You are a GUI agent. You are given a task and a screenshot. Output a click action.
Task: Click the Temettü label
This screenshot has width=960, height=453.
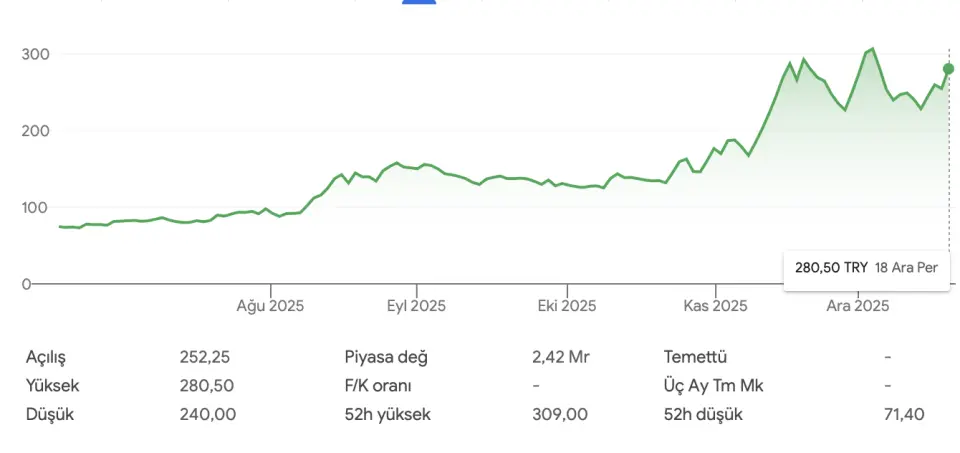point(694,357)
